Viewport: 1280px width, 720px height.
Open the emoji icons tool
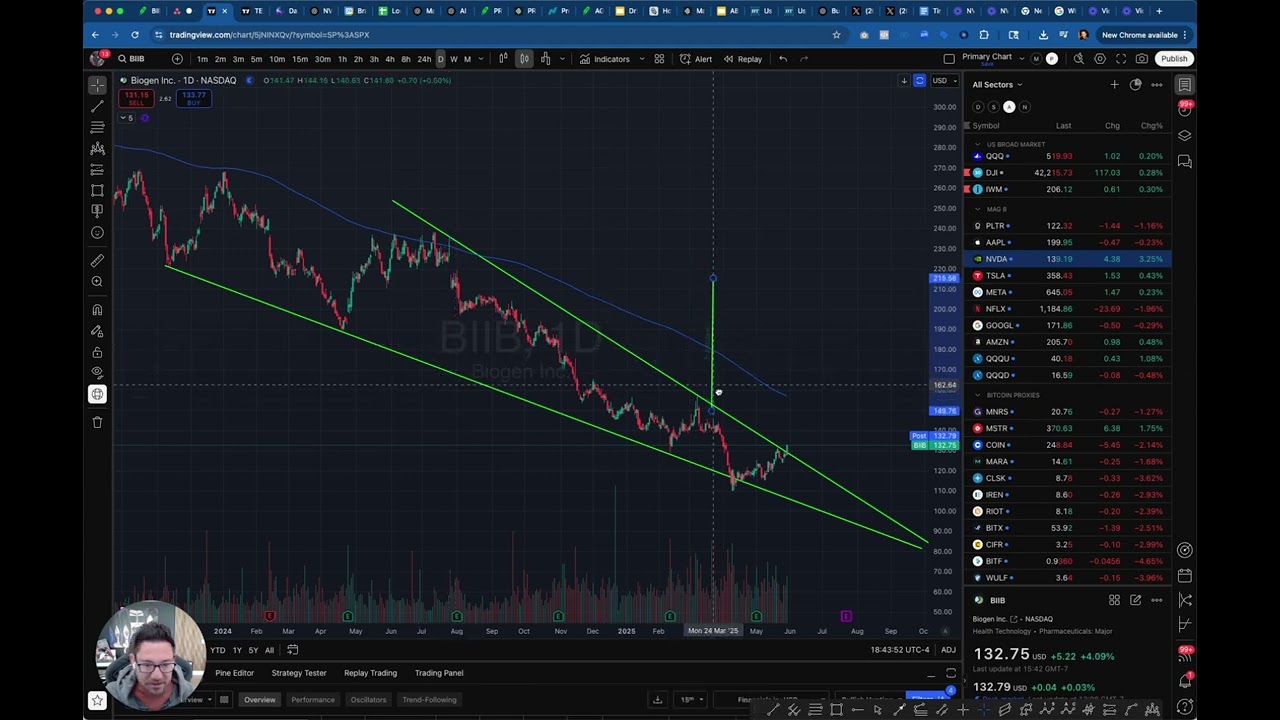pos(97,232)
